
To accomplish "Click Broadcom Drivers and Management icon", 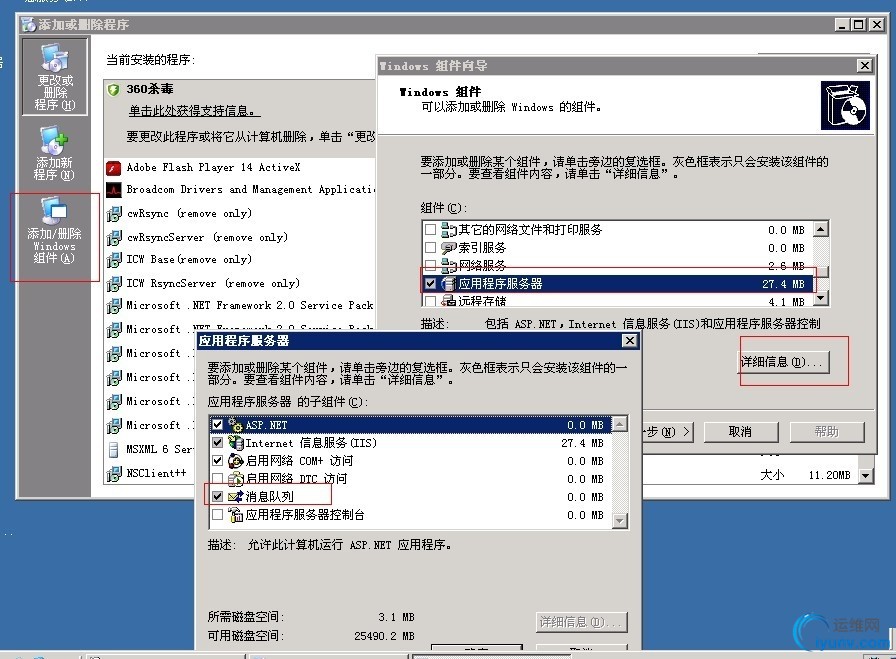I will point(114,190).
